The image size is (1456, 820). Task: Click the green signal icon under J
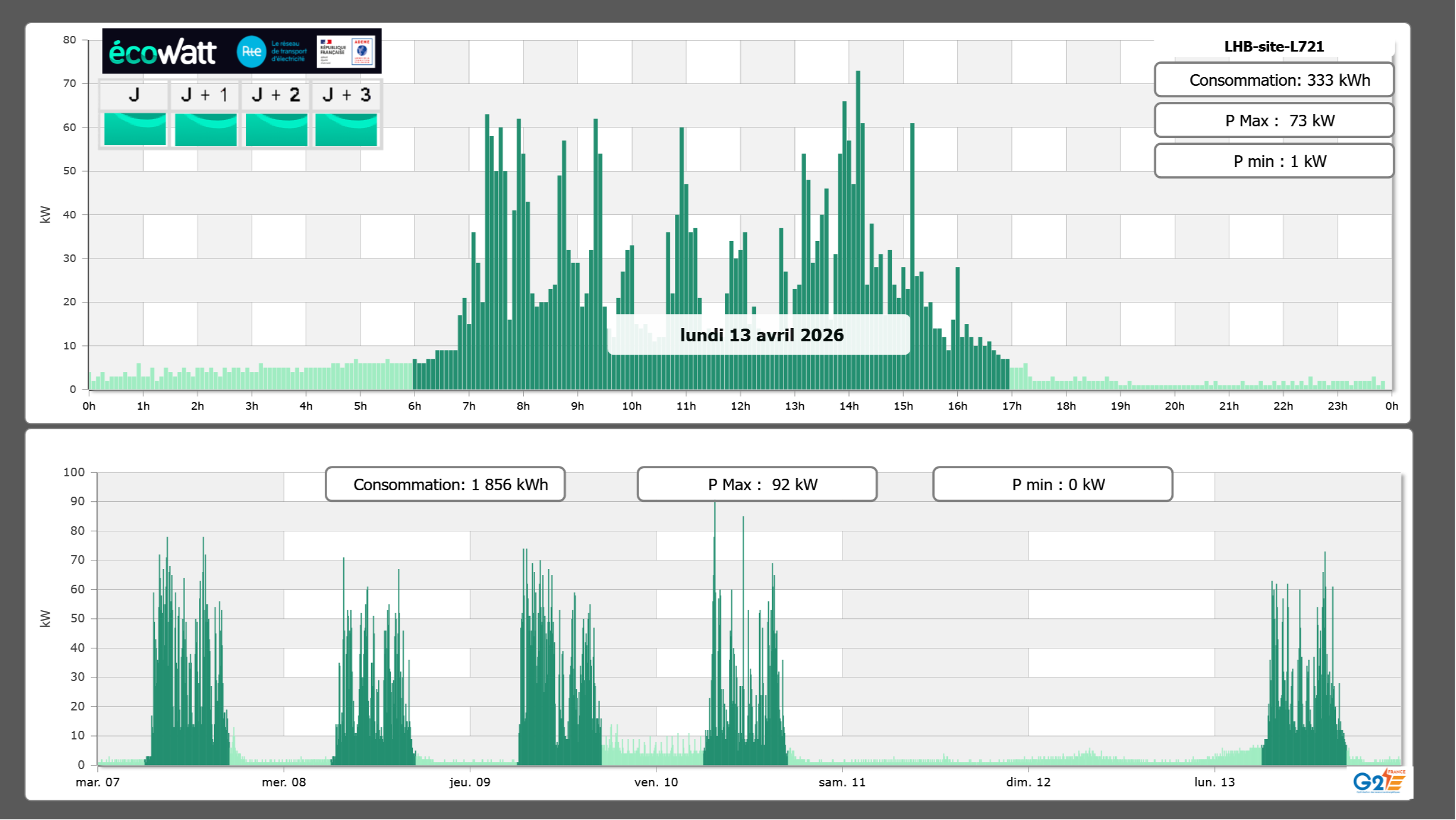pos(135,129)
